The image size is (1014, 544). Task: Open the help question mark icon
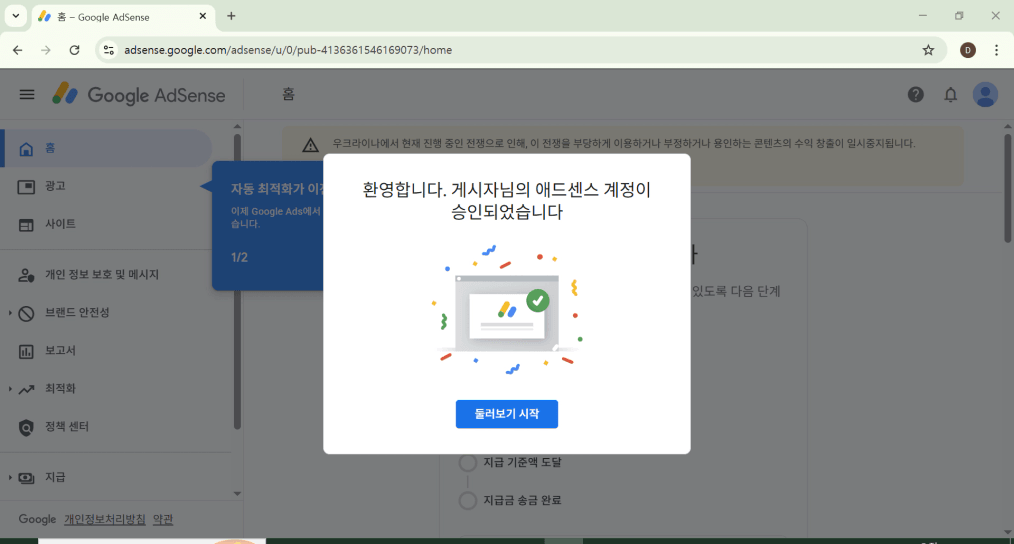coord(915,94)
